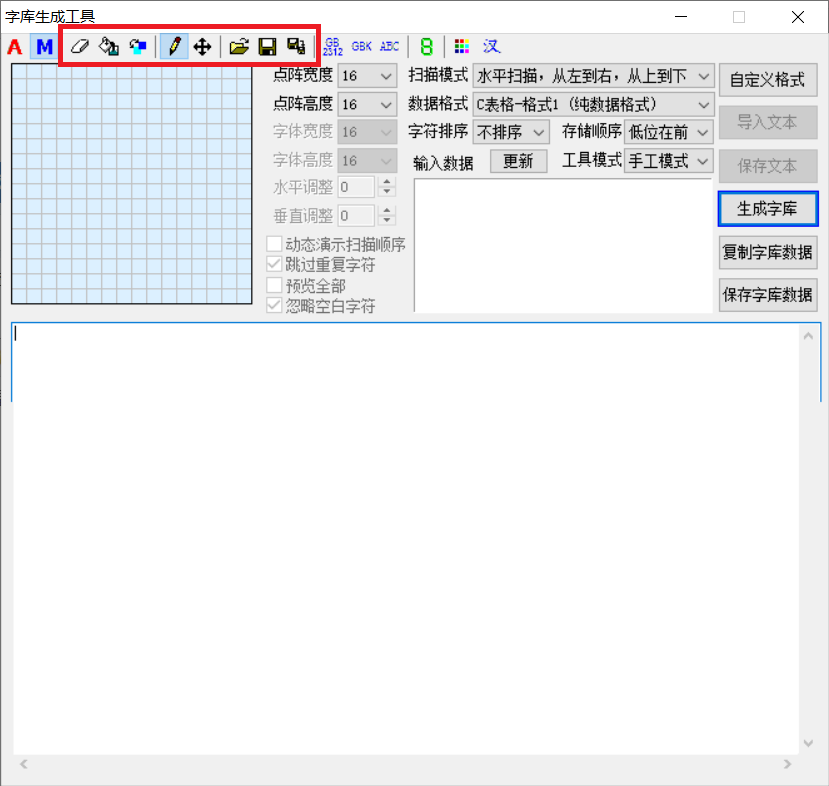Minimize the 字库生成工具 window
Viewport: 829px width, 786px height.
(681, 17)
